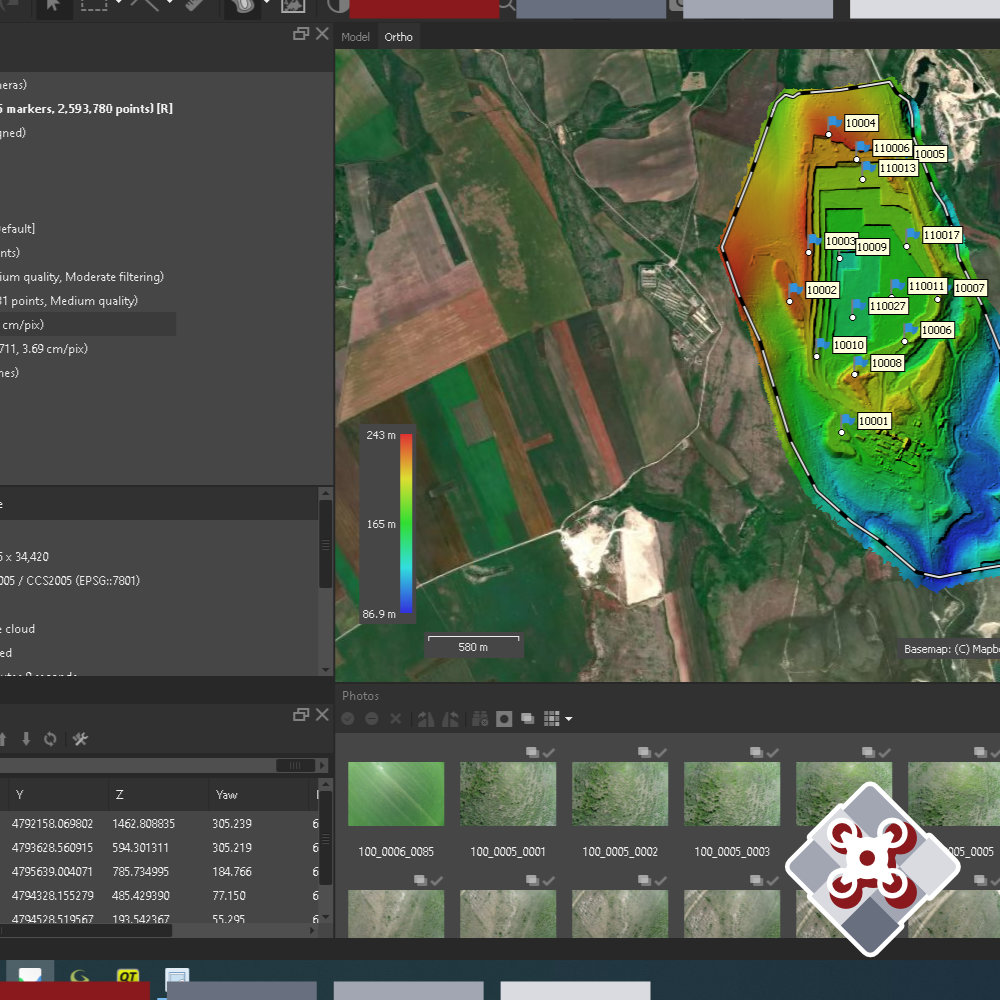Click the export down-arrow icon in Reference pane
The height and width of the screenshot is (1000, 1000).
pyautogui.click(x=26, y=739)
